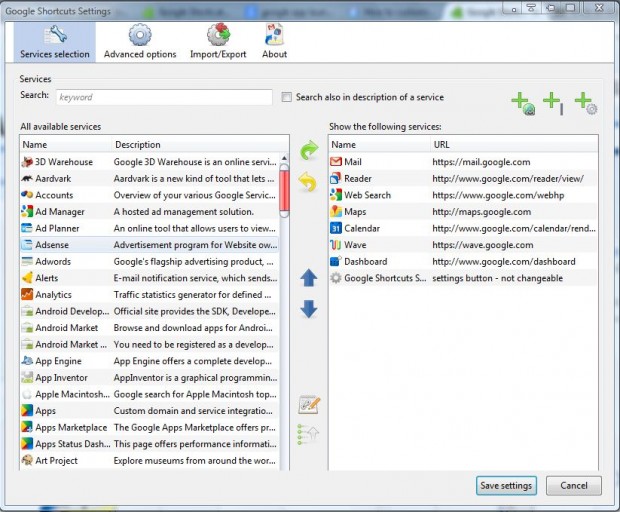This screenshot has height=512, width=620.
Task: Select the Adwords service icon
Action: tap(27, 261)
